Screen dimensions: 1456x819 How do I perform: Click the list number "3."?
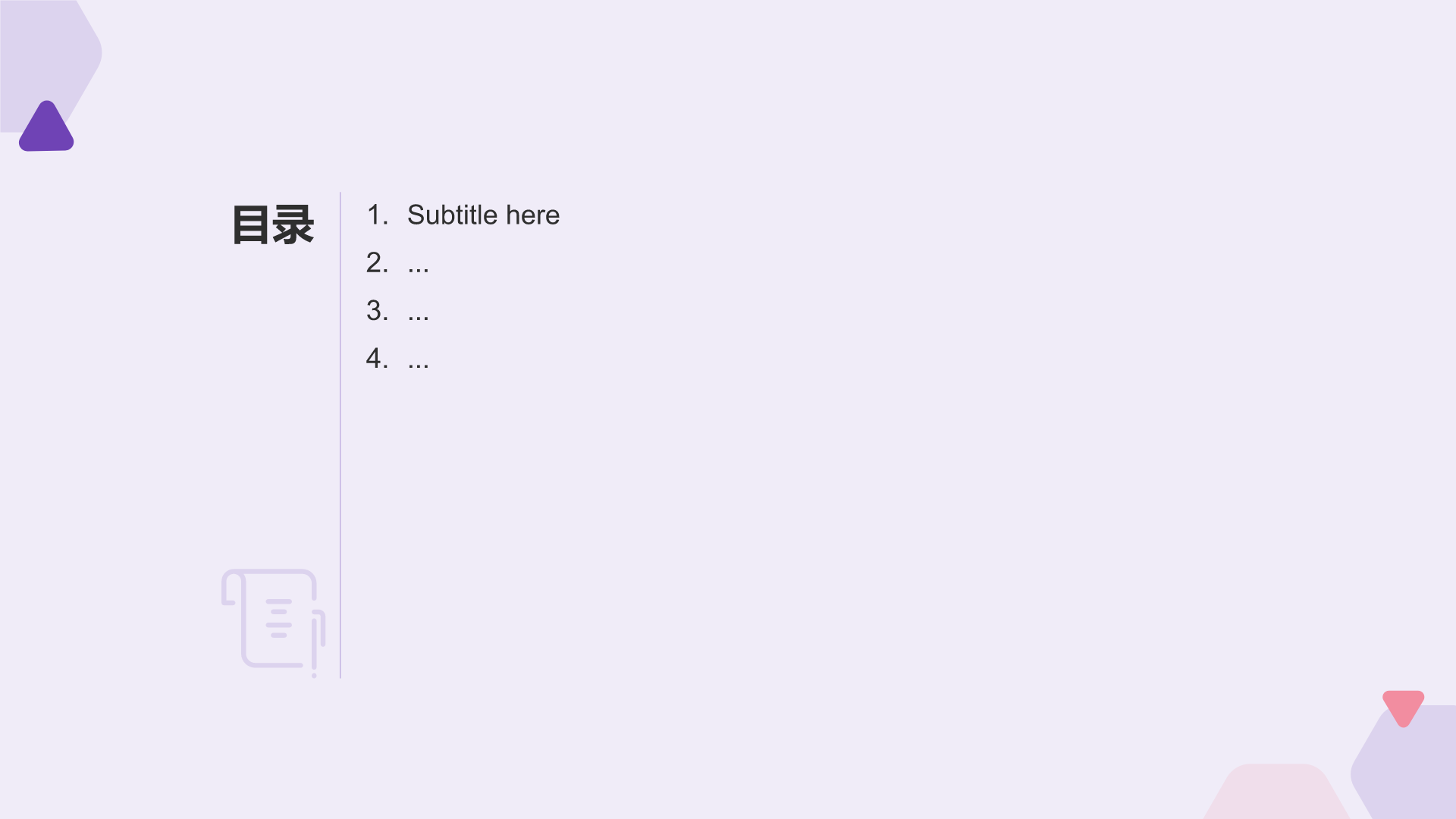377,311
